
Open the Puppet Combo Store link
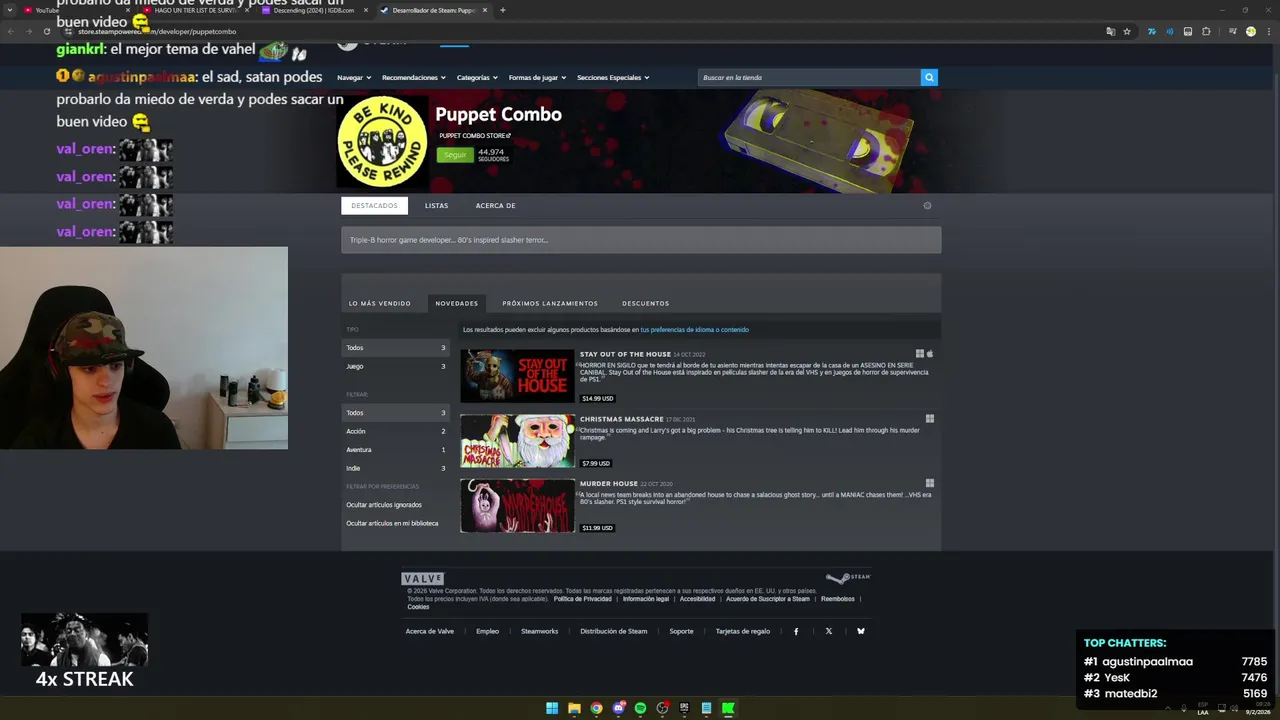(x=475, y=136)
